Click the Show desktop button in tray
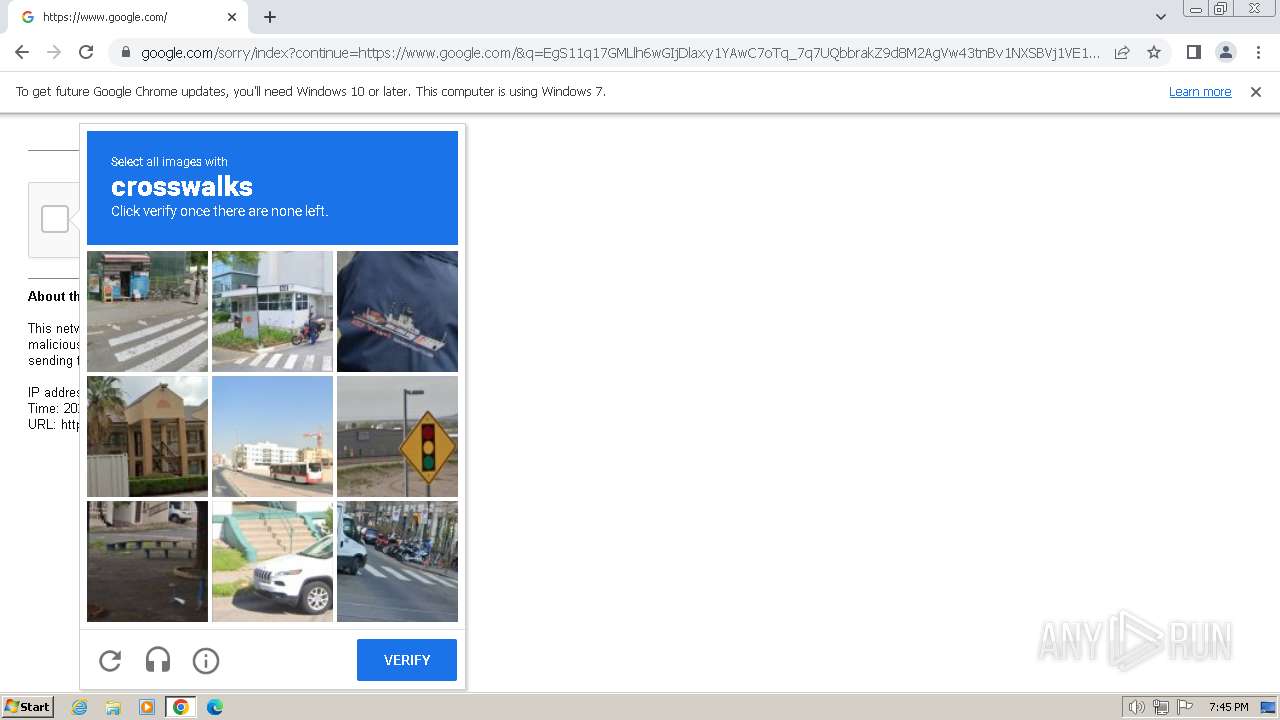 coord(1268,707)
